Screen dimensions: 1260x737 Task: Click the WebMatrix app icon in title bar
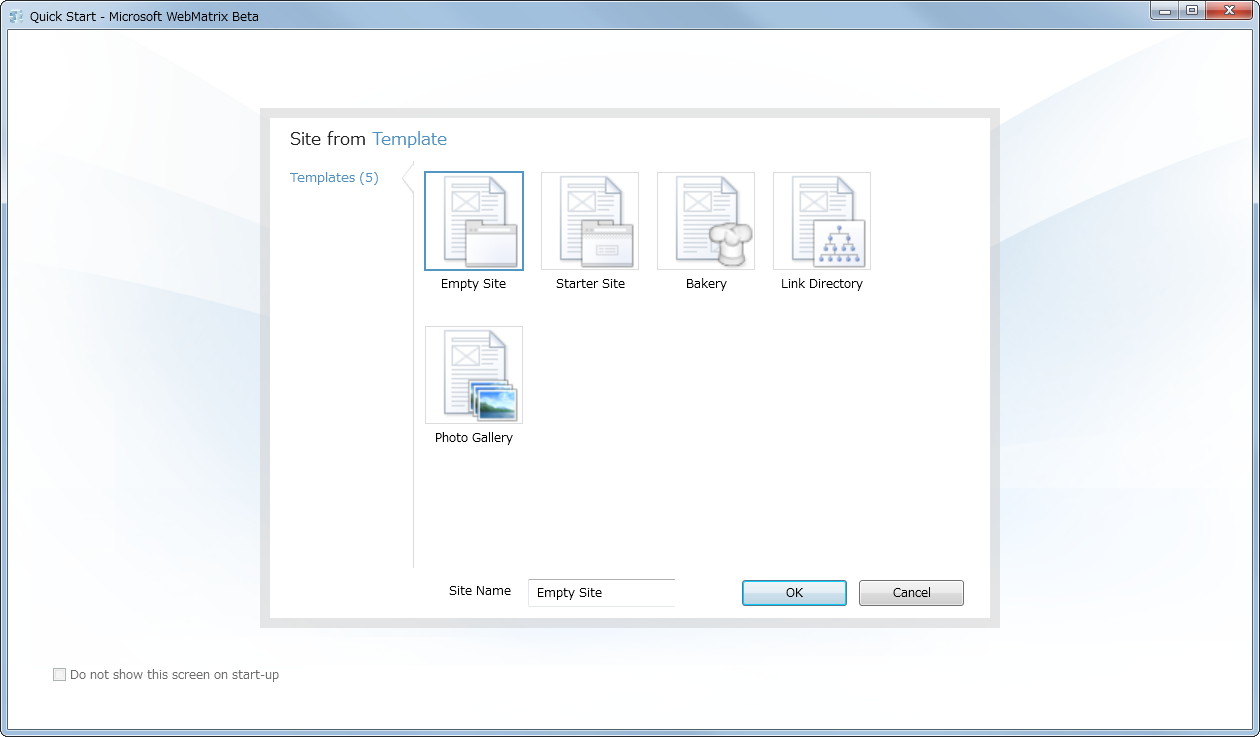(x=16, y=16)
